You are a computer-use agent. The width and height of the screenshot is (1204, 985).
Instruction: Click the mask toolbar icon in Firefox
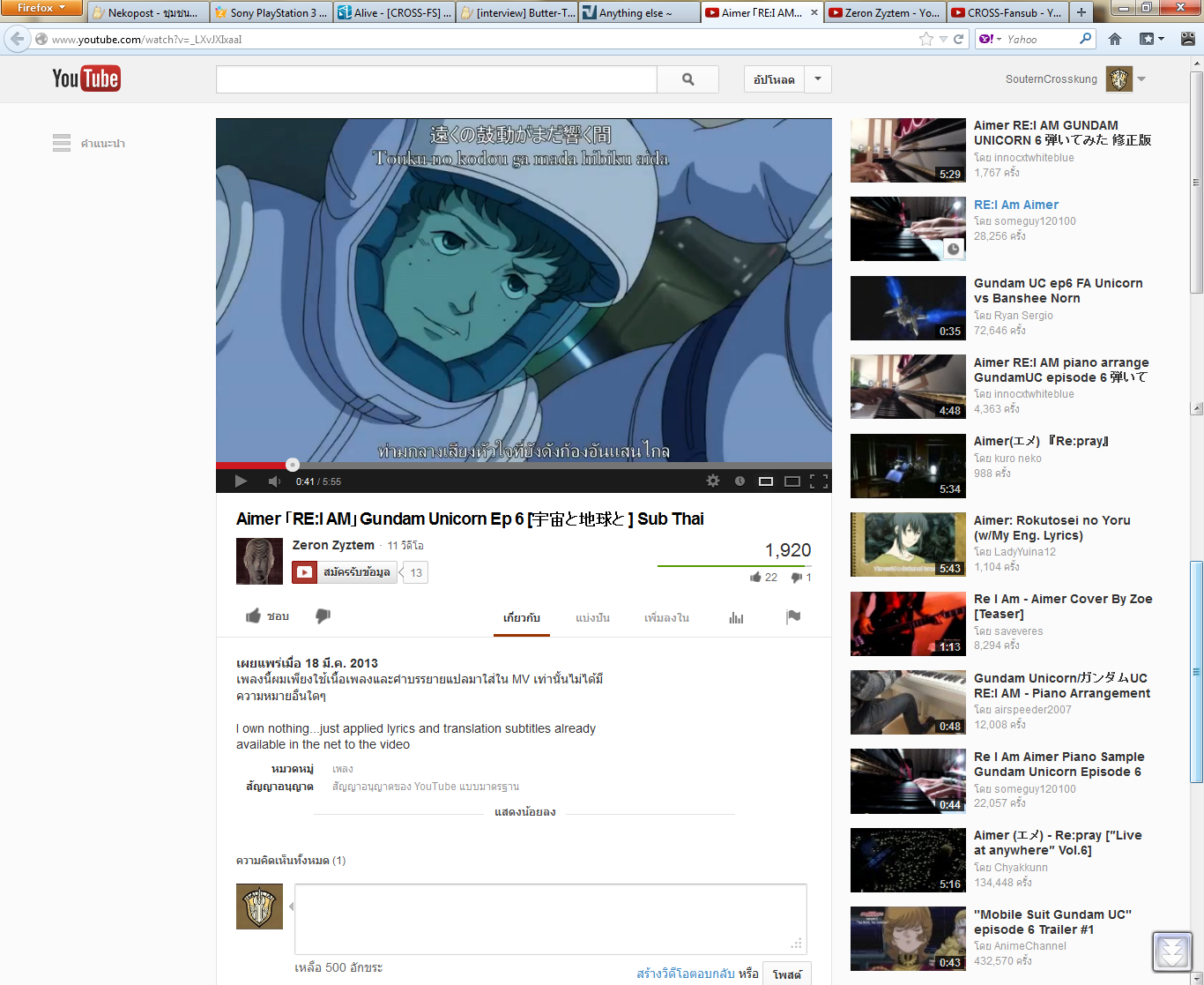point(1188,39)
